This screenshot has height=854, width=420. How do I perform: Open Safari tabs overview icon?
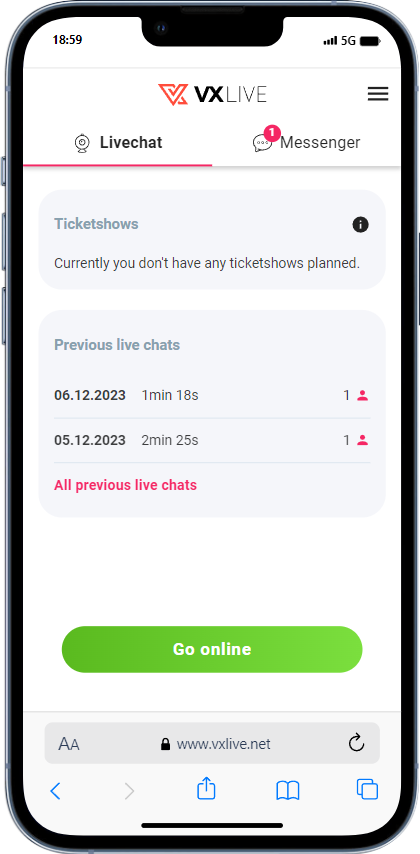coord(367,789)
